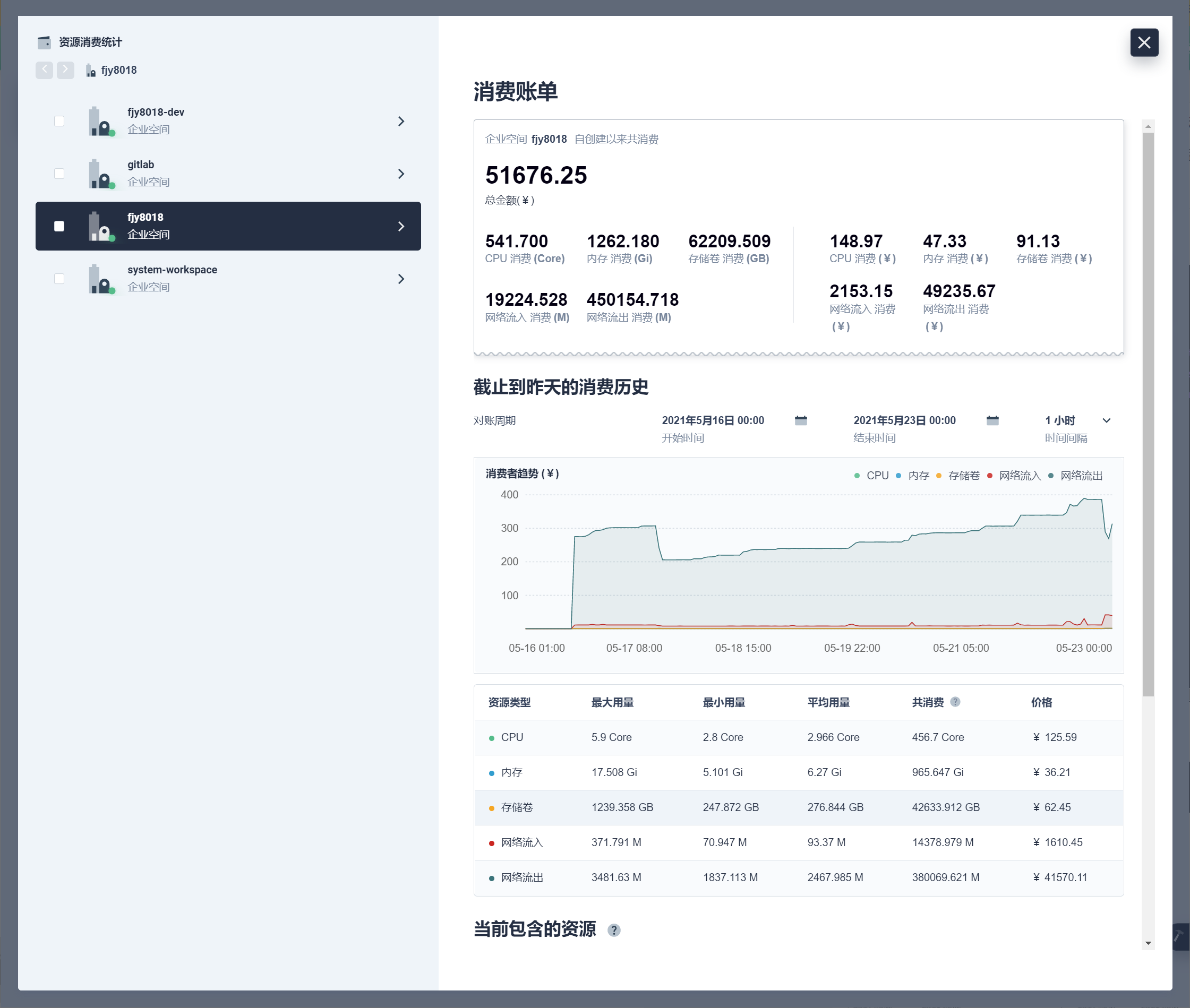Click the scrollbar down arrow
Viewport: 1190px width, 1008px height.
coord(1148,943)
